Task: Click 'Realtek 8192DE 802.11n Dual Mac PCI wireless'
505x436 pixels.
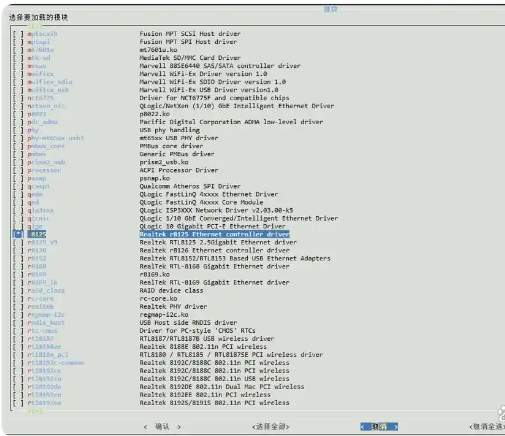Action: pos(222,386)
